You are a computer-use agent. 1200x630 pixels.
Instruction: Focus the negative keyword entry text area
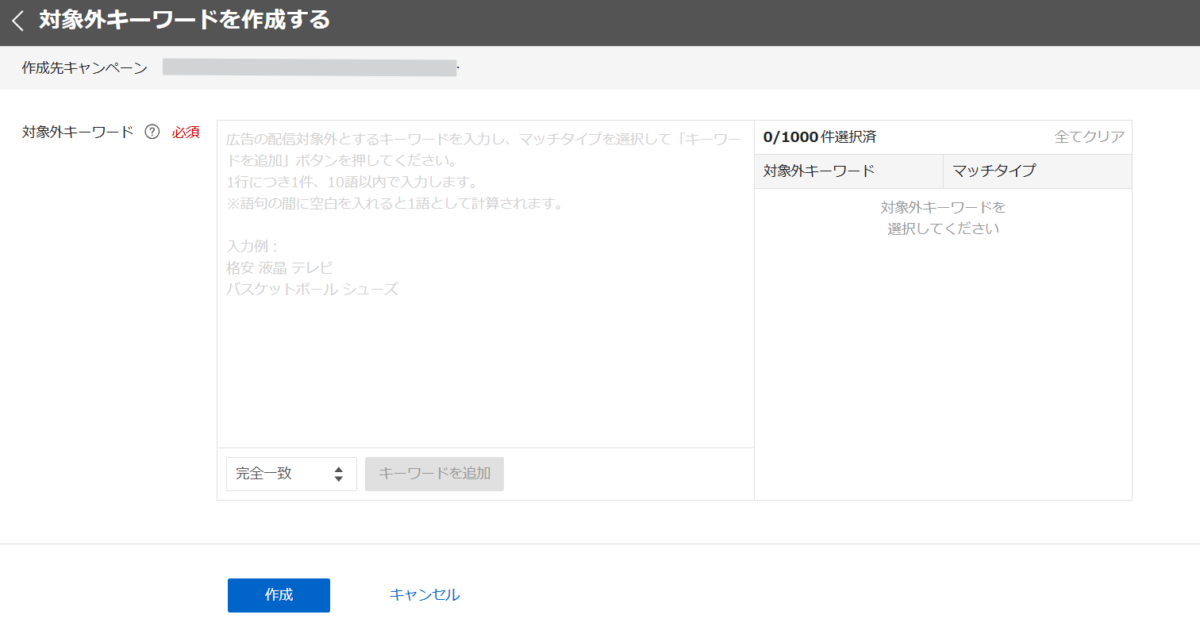tap(485, 360)
